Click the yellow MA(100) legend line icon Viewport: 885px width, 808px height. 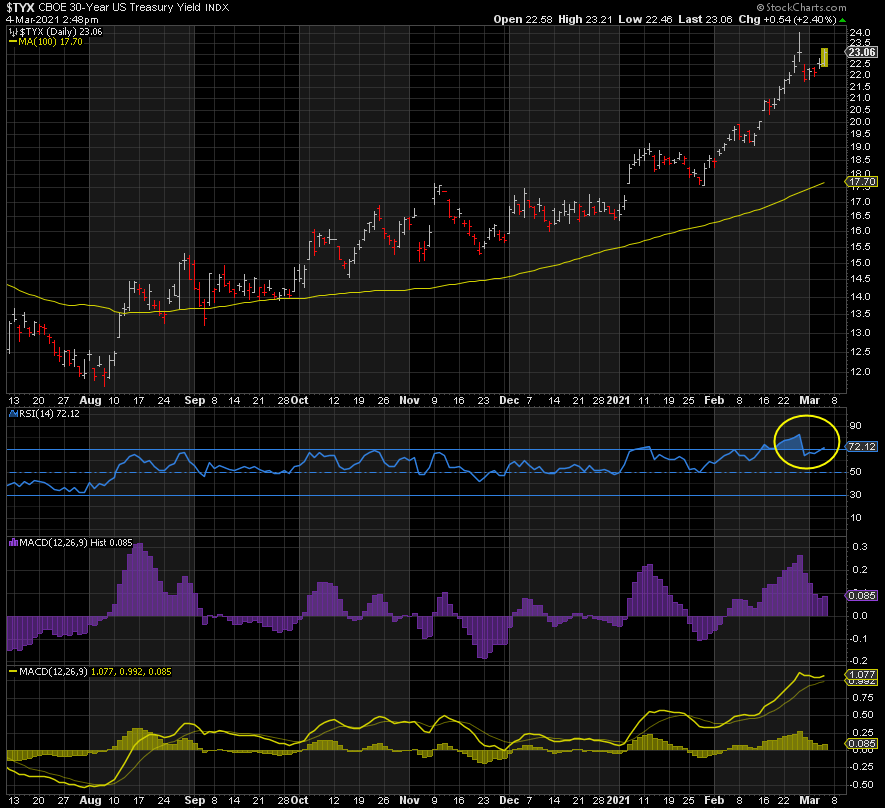coord(13,42)
